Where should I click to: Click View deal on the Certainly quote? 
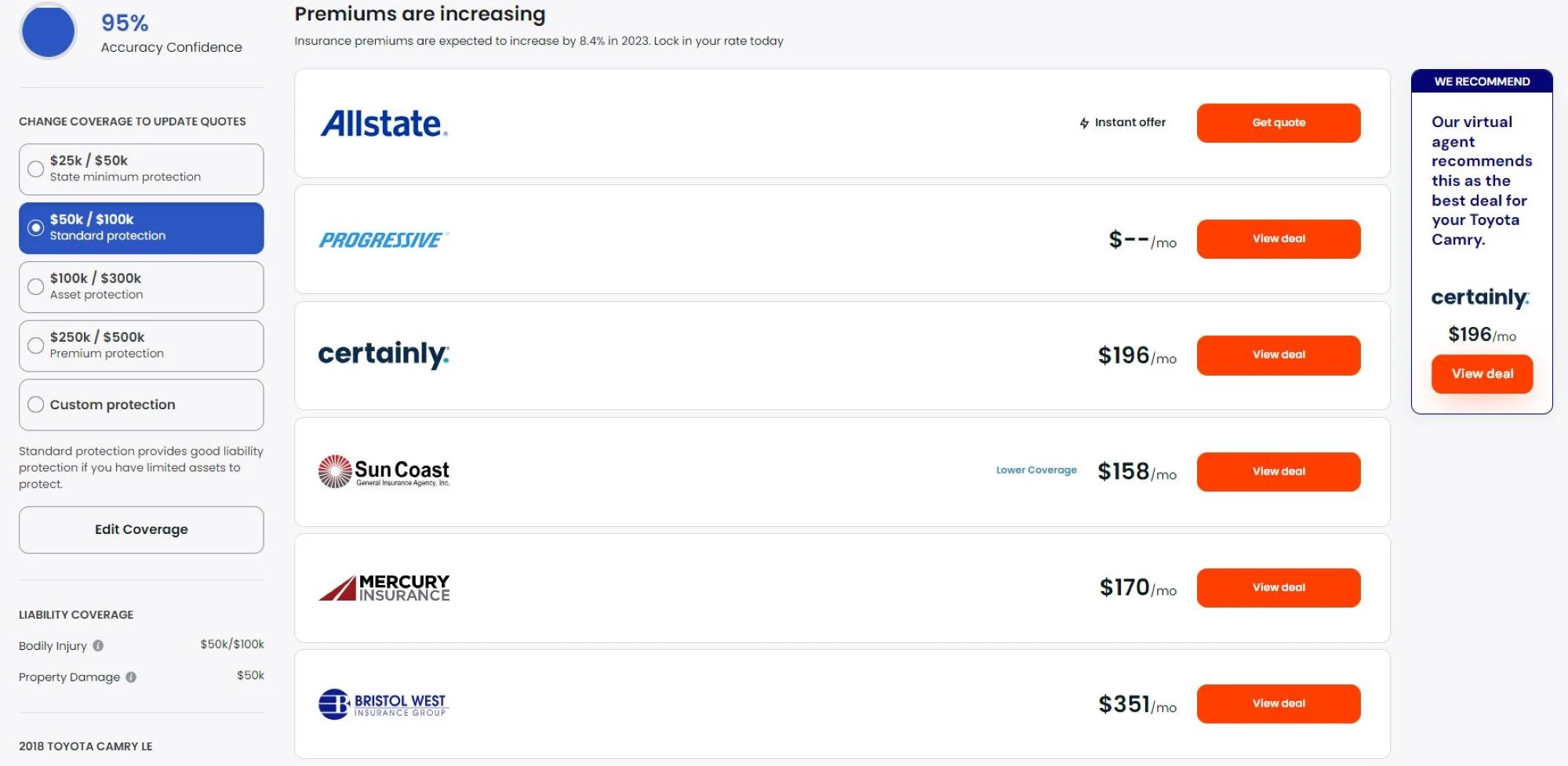coord(1279,354)
